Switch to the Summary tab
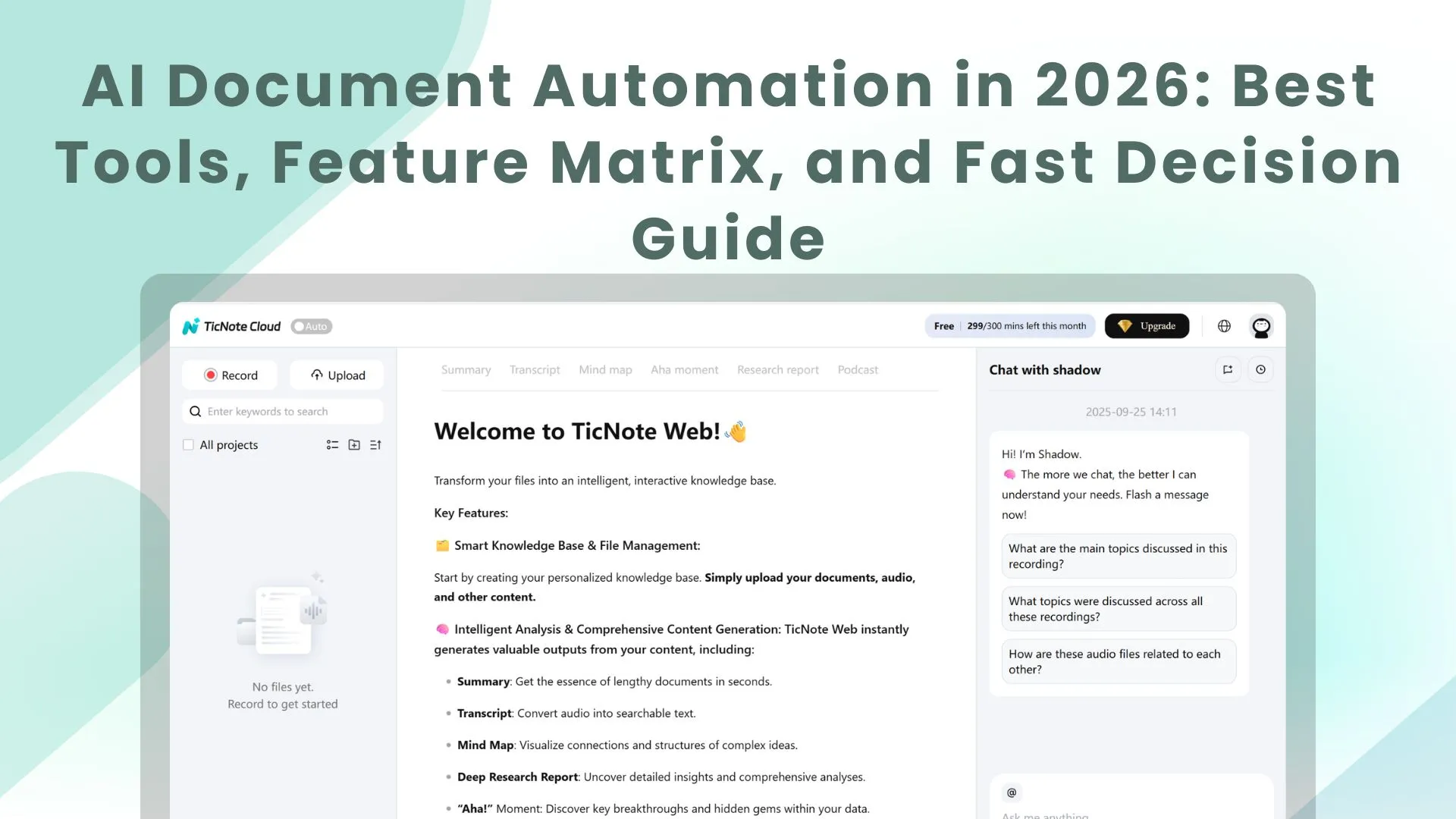The width and height of the screenshot is (1456, 819). [x=466, y=369]
